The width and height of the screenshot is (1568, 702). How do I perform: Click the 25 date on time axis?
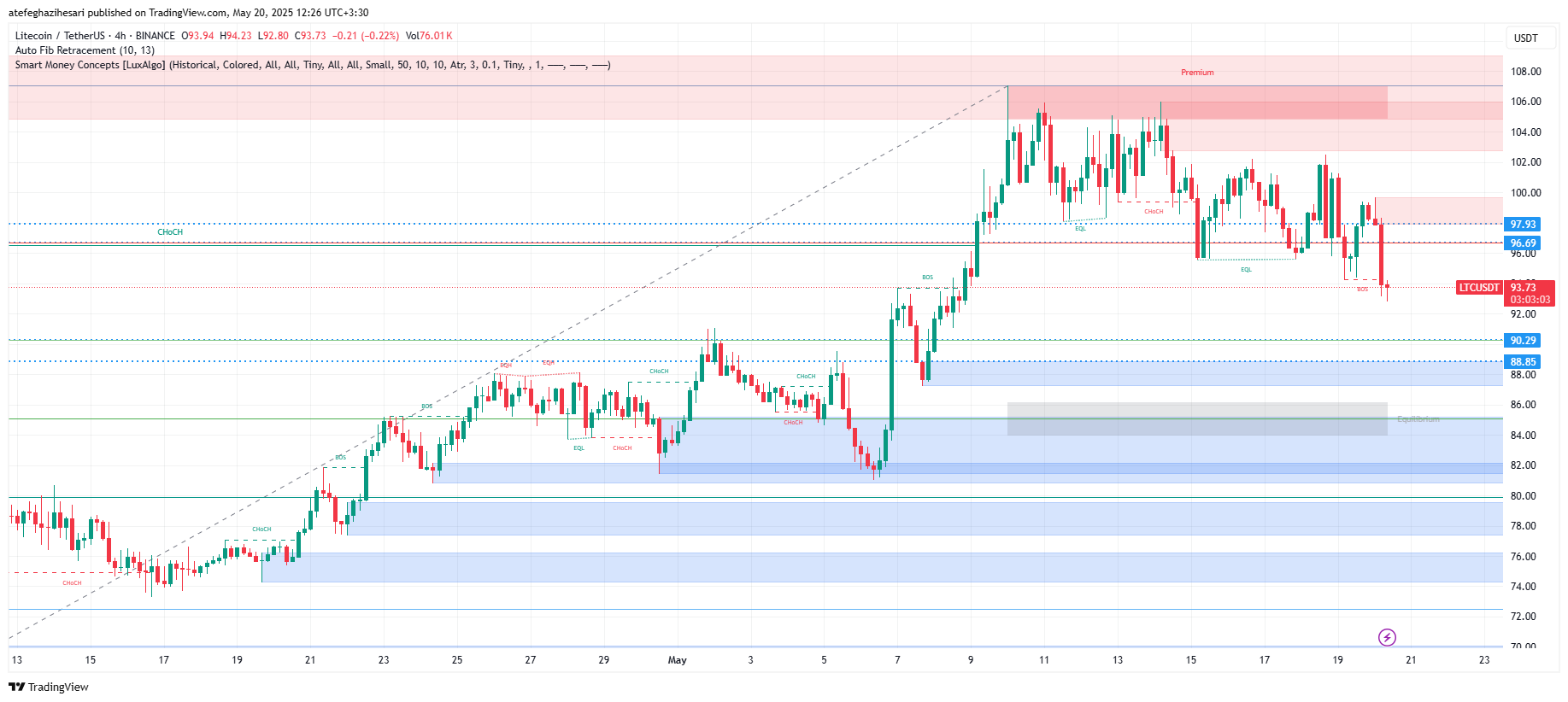point(457,660)
